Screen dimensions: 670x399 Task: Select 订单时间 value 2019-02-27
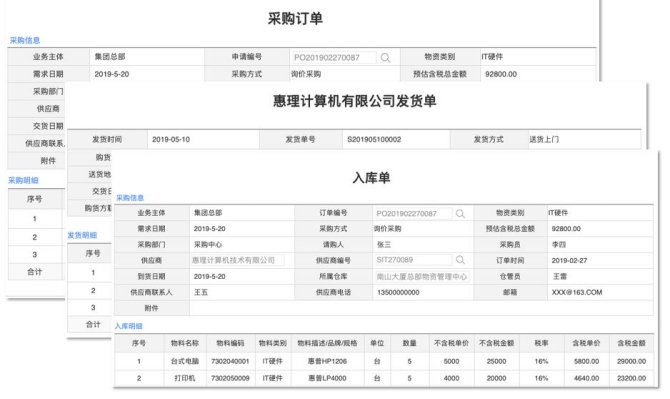pyautogui.click(x=569, y=261)
